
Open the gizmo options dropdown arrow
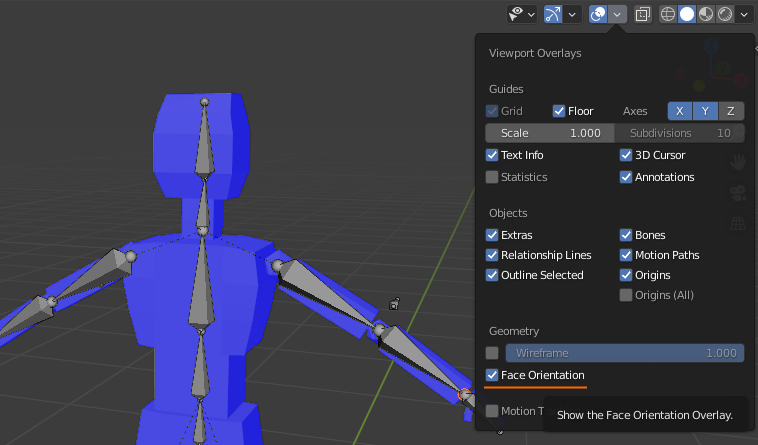(x=572, y=14)
